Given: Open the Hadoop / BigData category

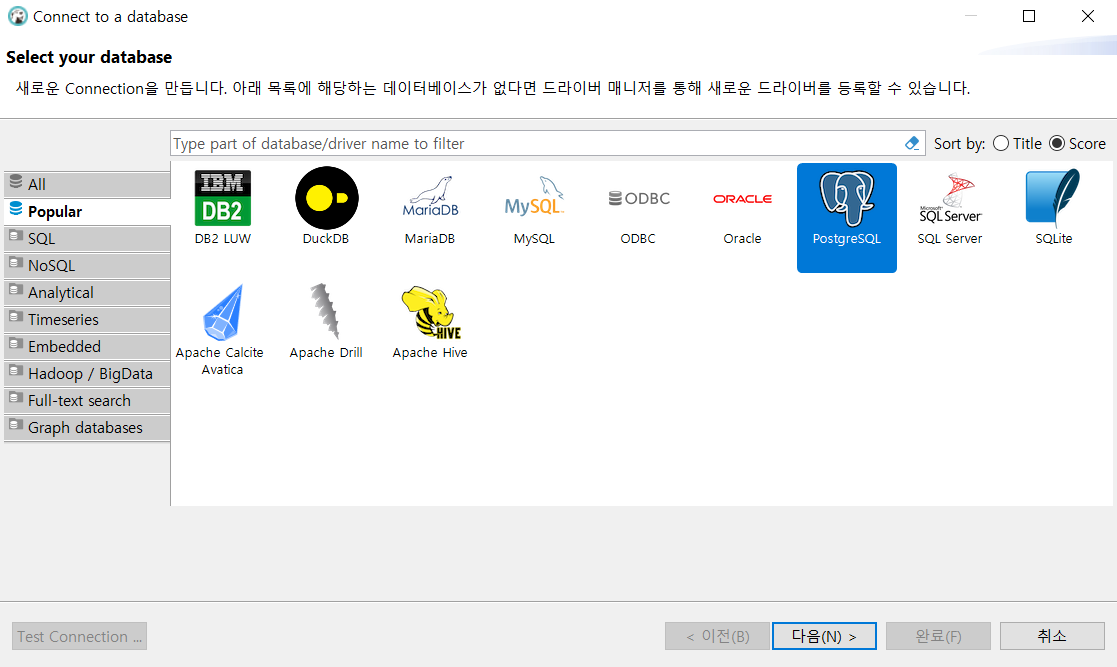Looking at the screenshot, I should [x=87, y=374].
